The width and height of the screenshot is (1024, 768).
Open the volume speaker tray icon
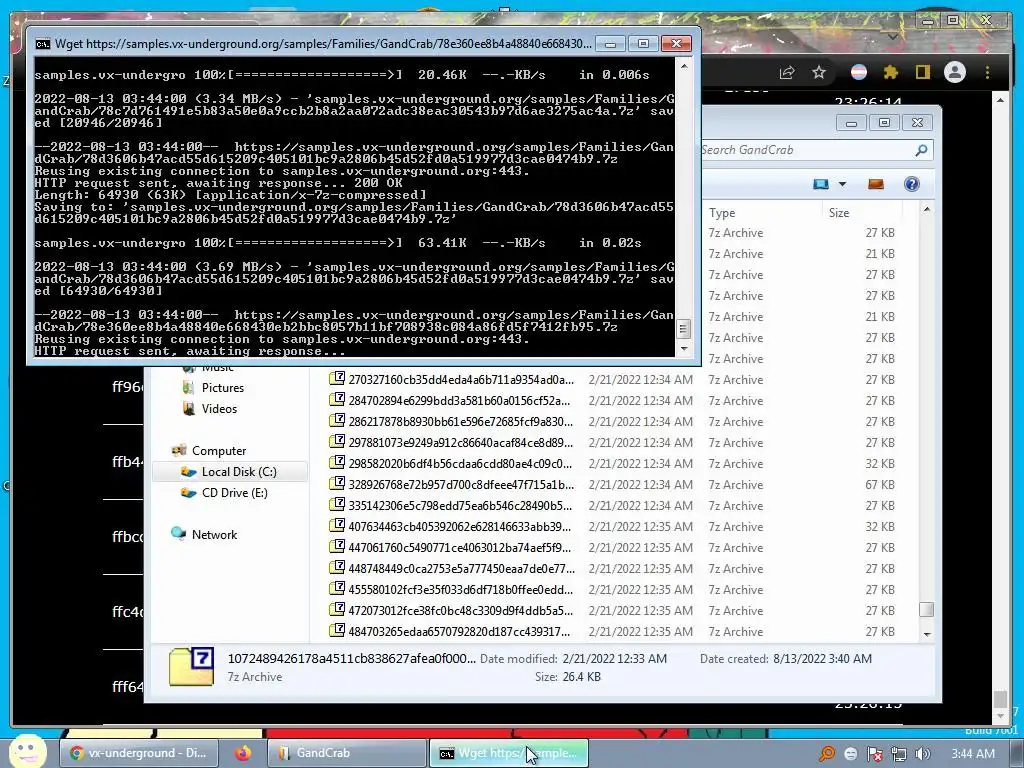pos(922,754)
